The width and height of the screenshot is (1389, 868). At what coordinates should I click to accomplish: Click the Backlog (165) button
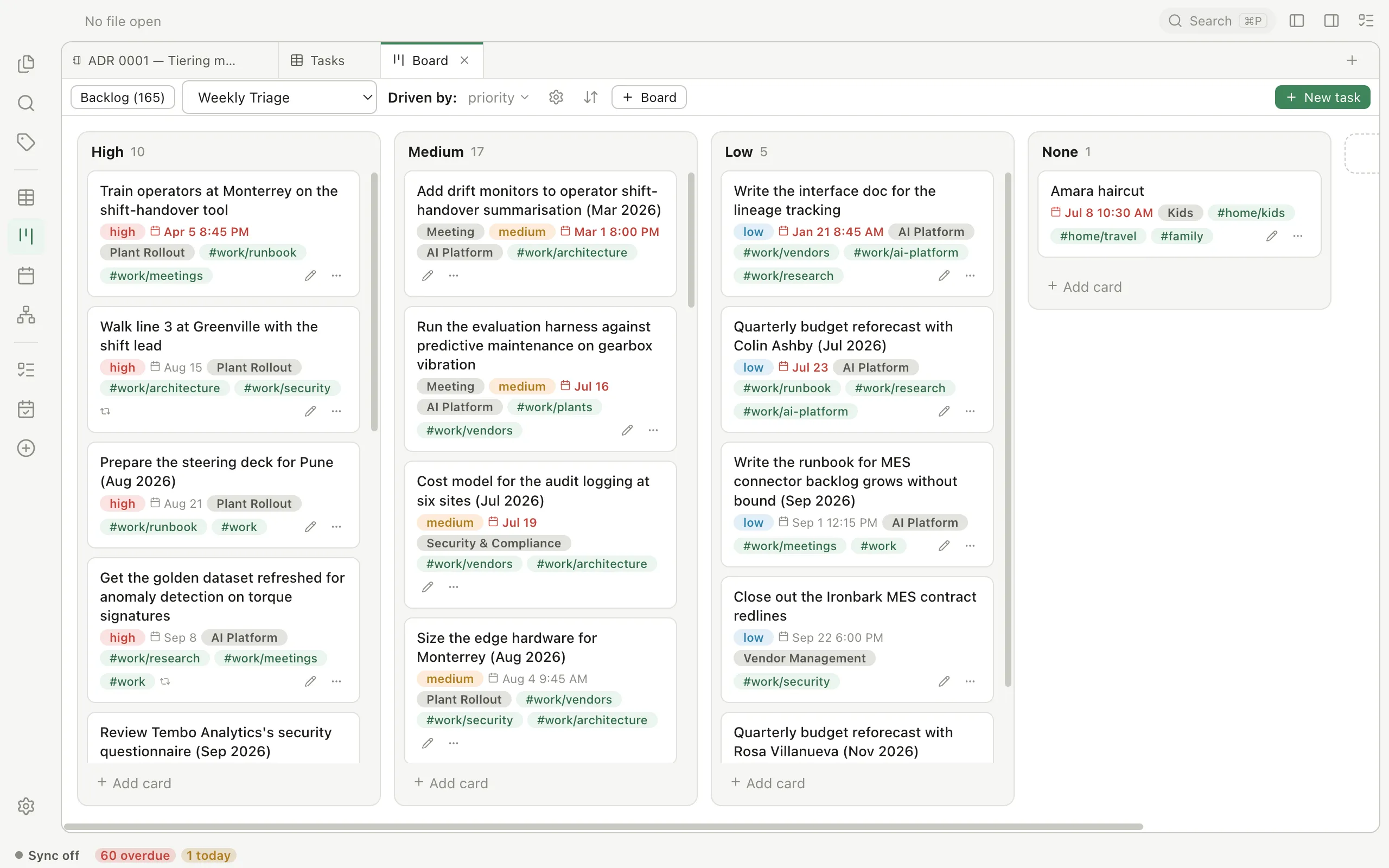coord(123,97)
